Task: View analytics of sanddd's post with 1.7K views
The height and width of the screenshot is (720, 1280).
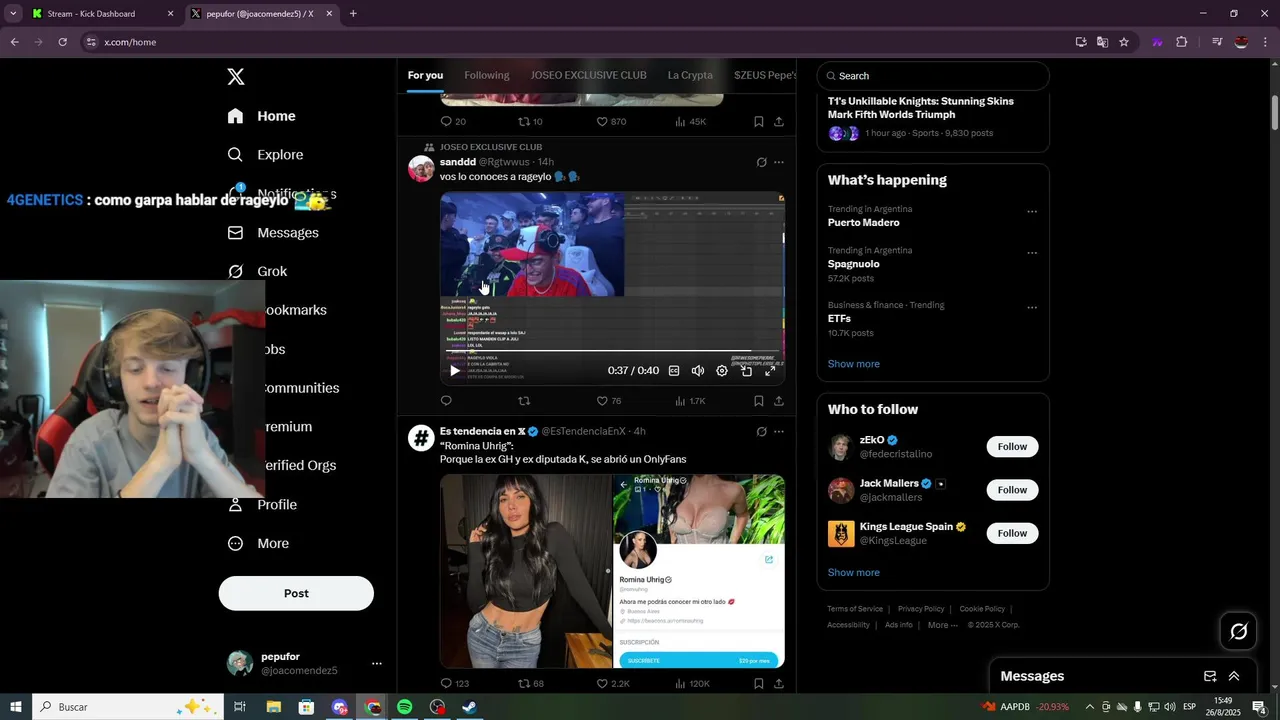Action: tap(690, 401)
